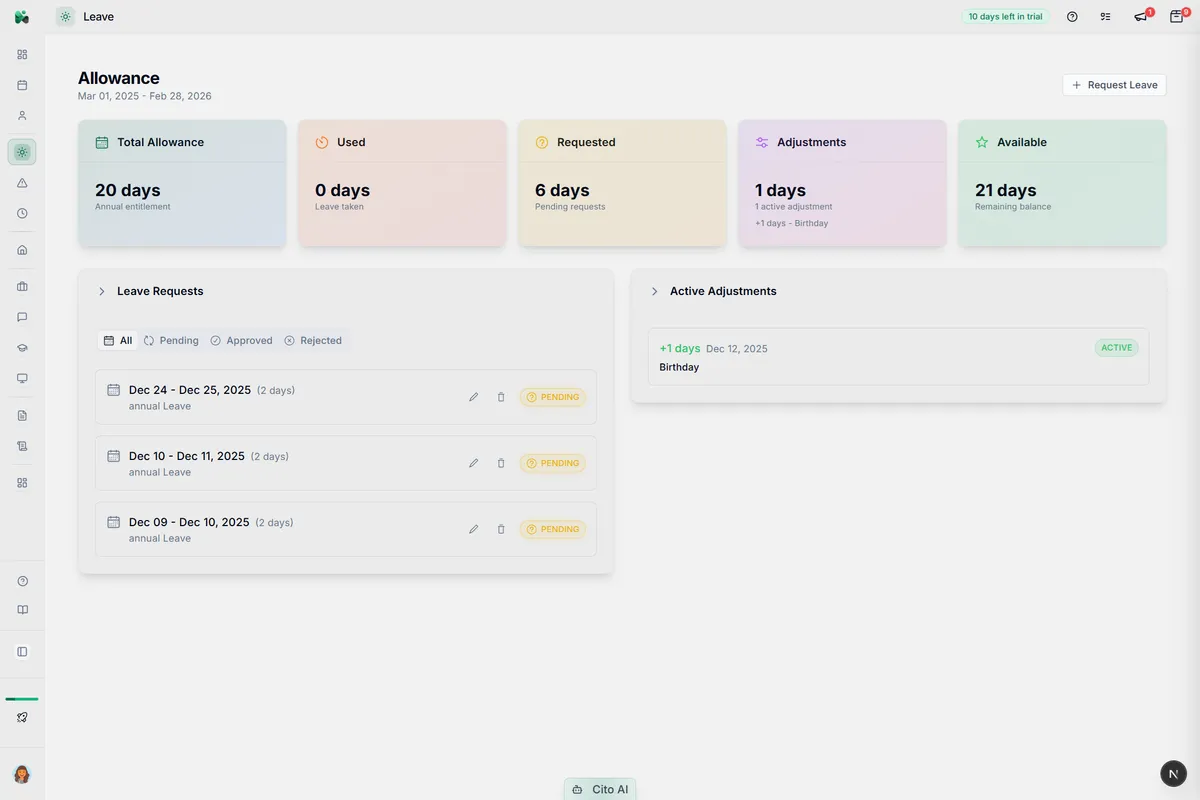Open the inbox icon with red badge
Viewport: 1200px width, 800px height.
(x=1177, y=16)
